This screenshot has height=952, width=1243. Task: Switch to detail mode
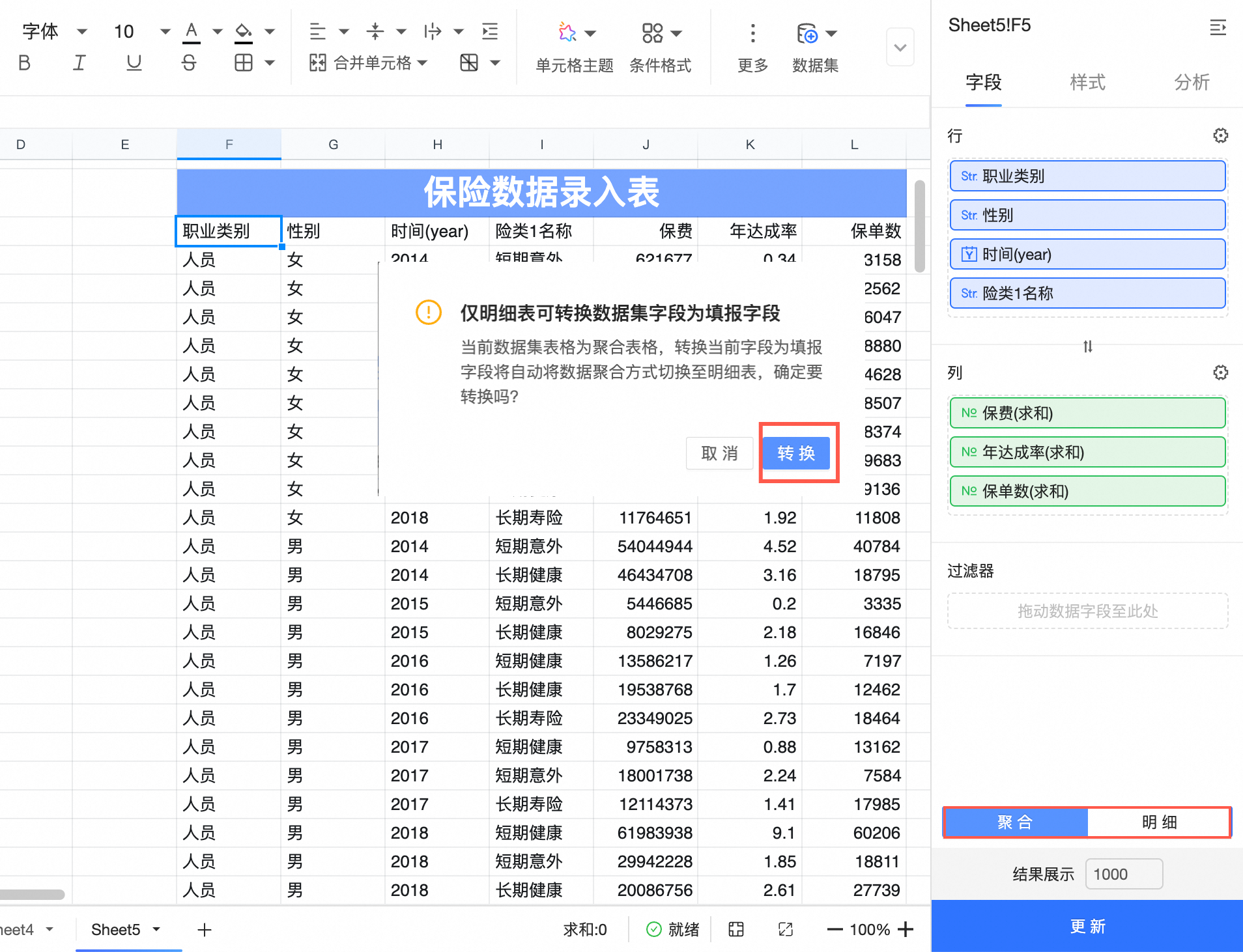[1159, 822]
